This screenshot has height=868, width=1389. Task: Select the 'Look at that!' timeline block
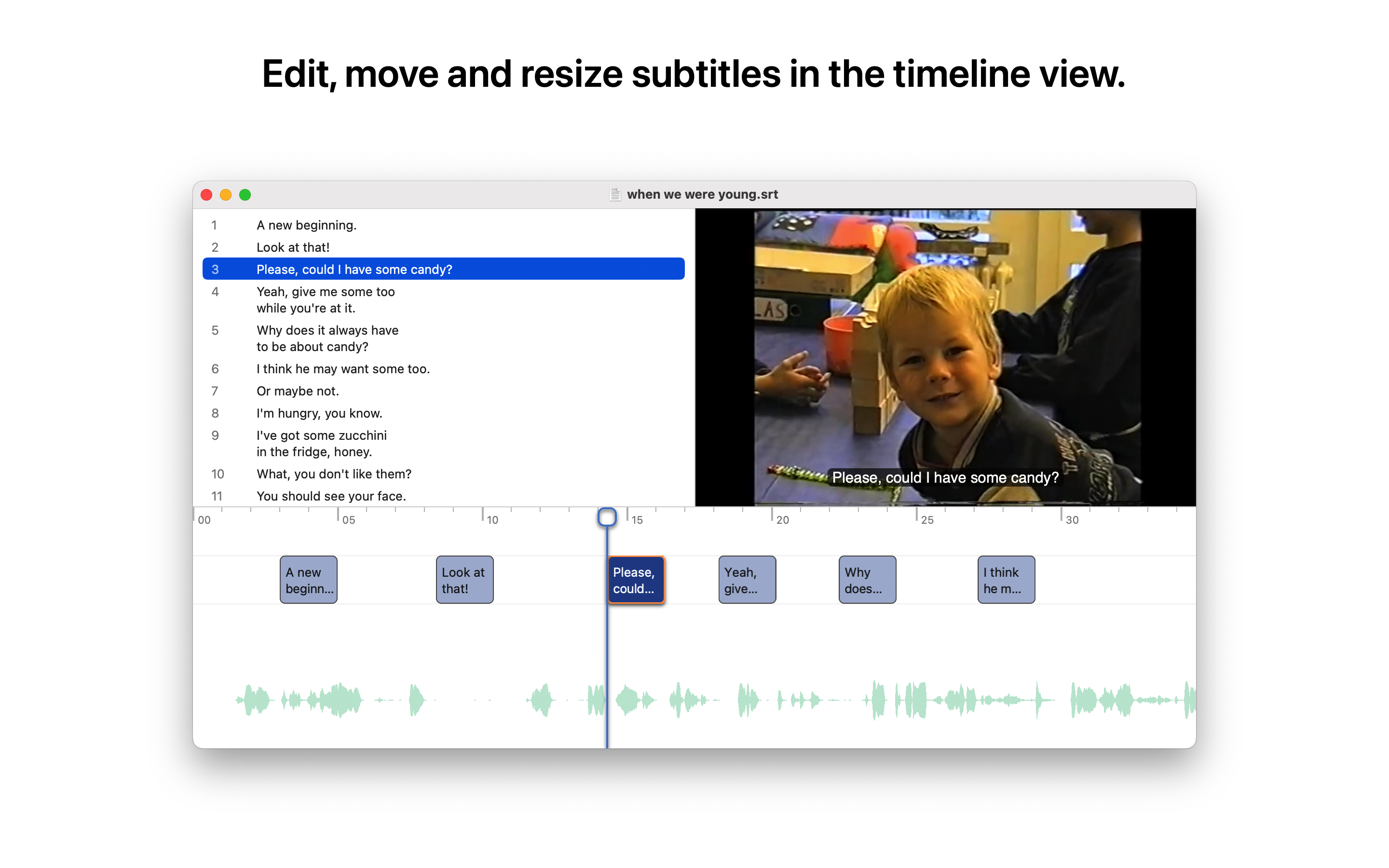pyautogui.click(x=464, y=580)
